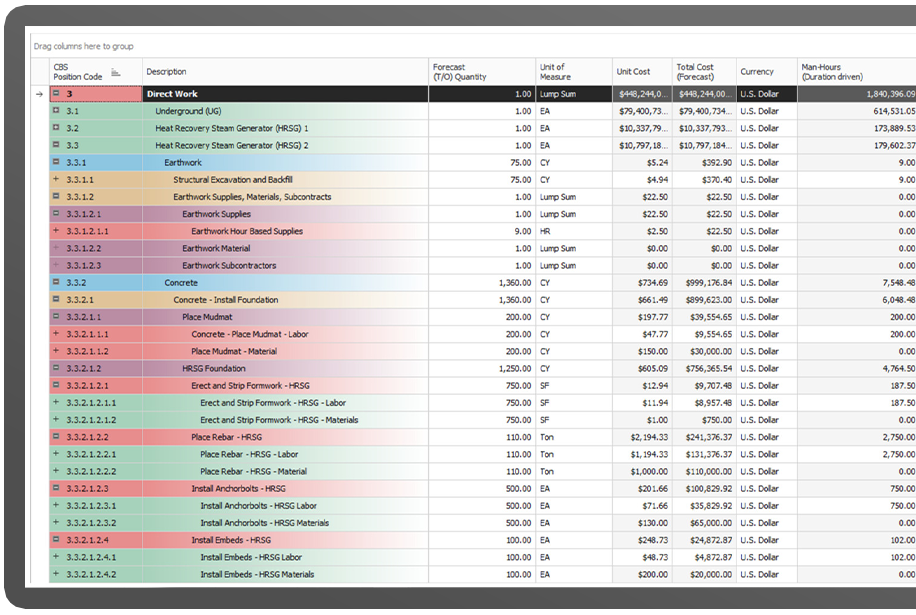Click the 'Drag columns here to group' panel
The image size is (916, 615).
[473, 46]
